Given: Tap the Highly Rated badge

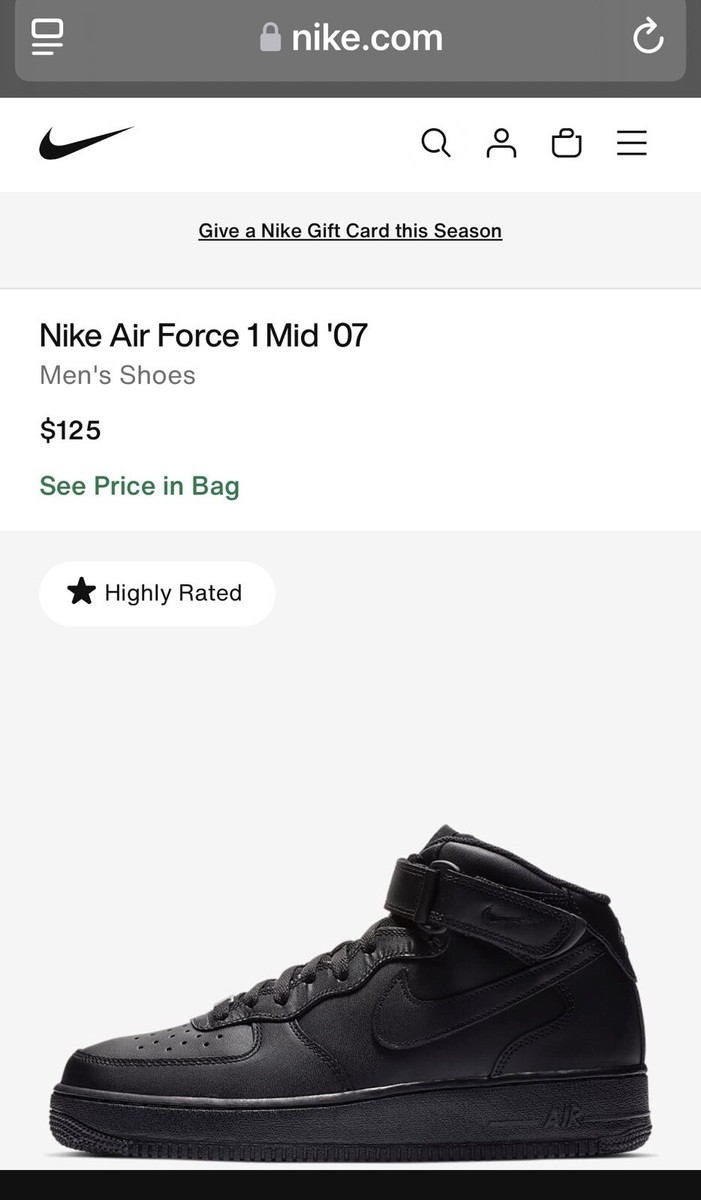Looking at the screenshot, I should [x=156, y=592].
